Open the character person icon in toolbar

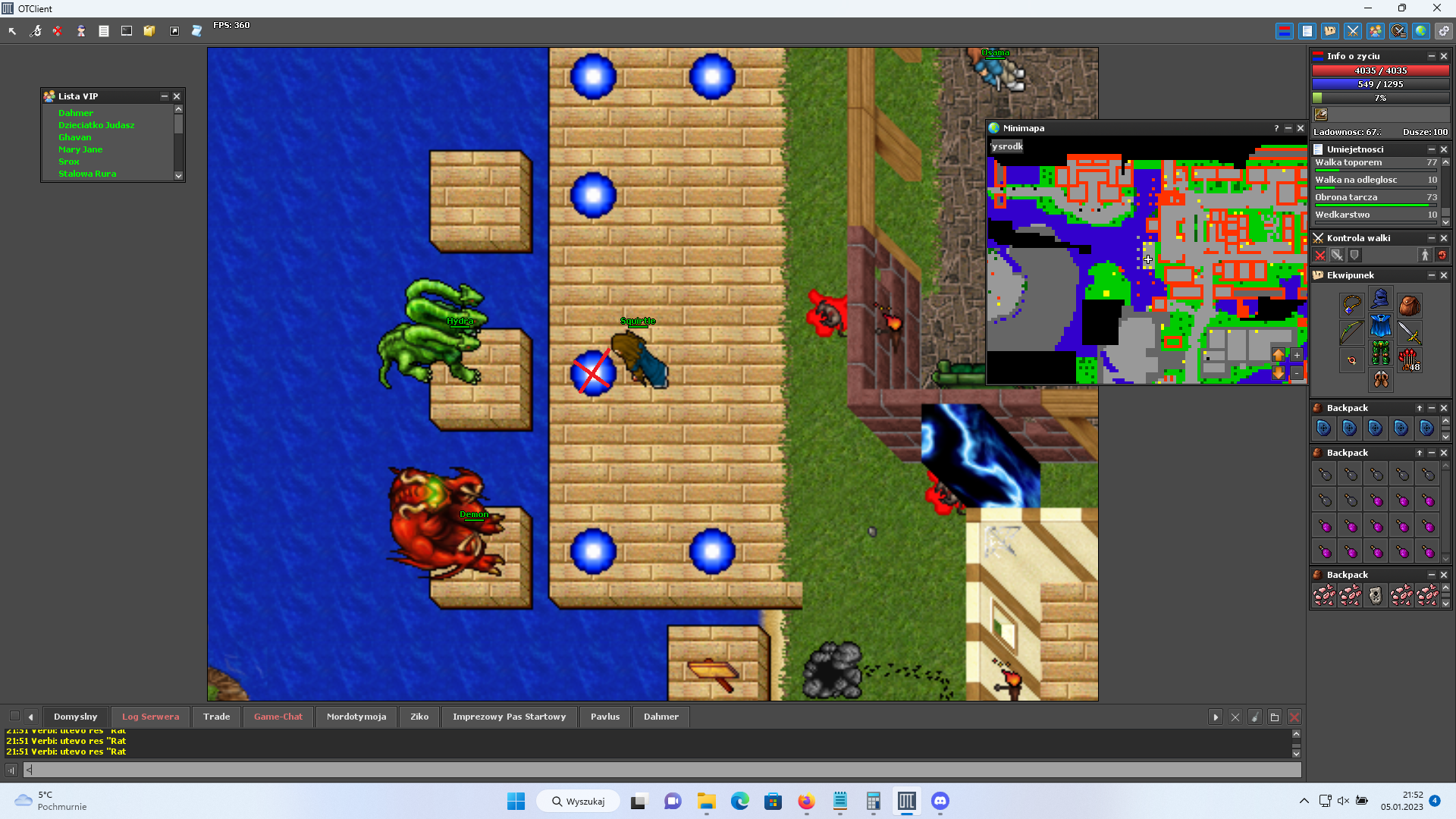(x=80, y=31)
